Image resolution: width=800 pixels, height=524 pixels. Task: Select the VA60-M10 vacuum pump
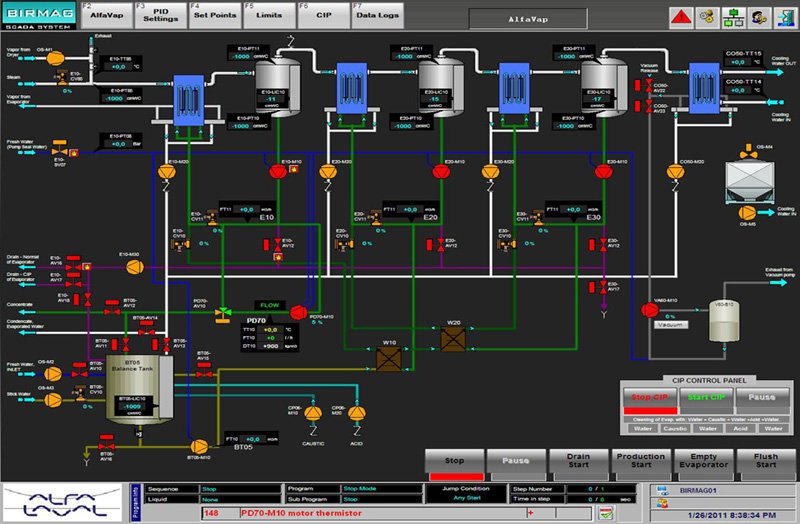pyautogui.click(x=649, y=310)
